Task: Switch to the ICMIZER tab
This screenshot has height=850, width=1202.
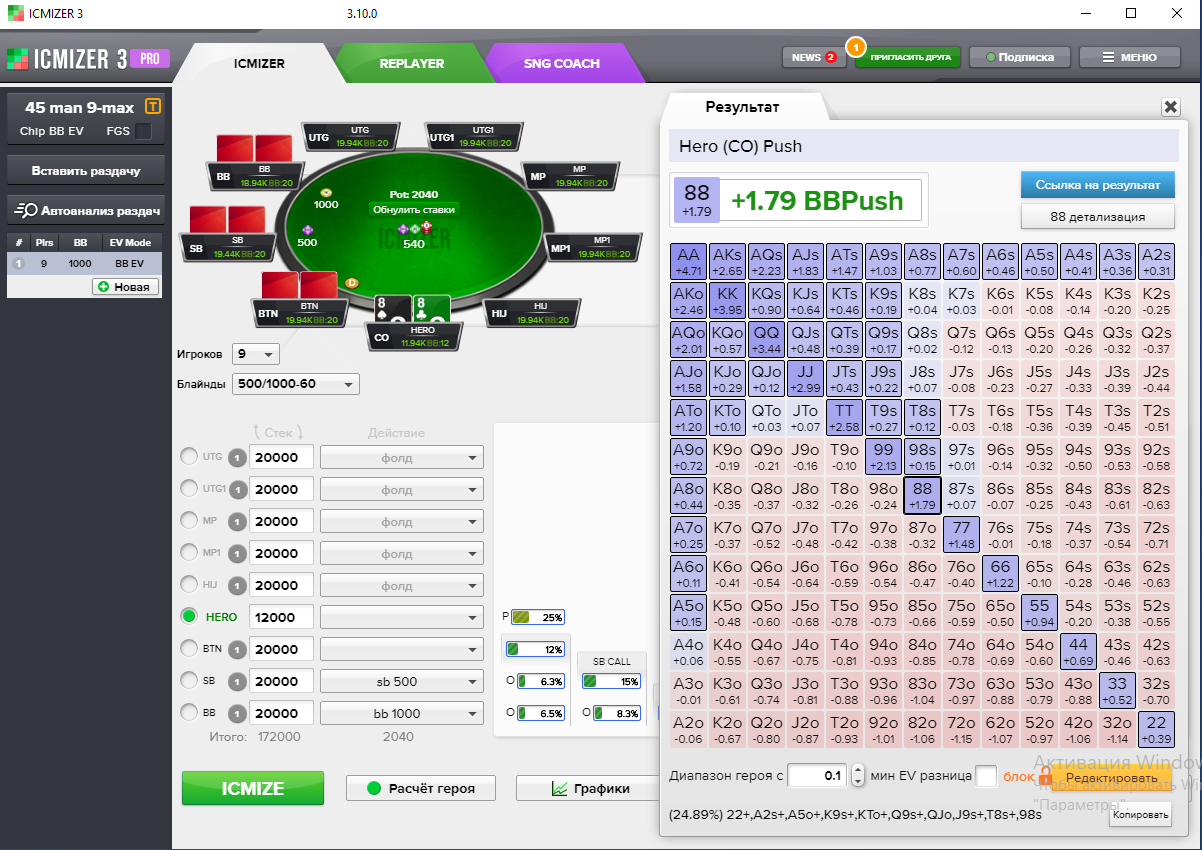Action: click(259, 63)
